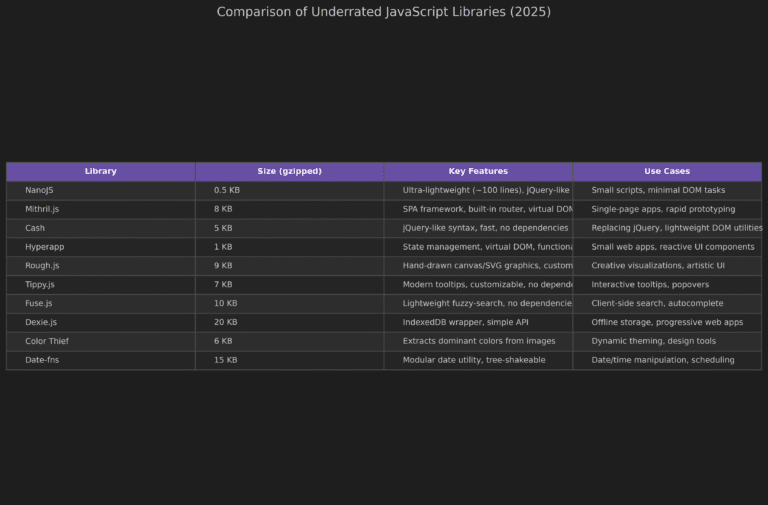Click the Size (gzipped) column header

point(289,171)
